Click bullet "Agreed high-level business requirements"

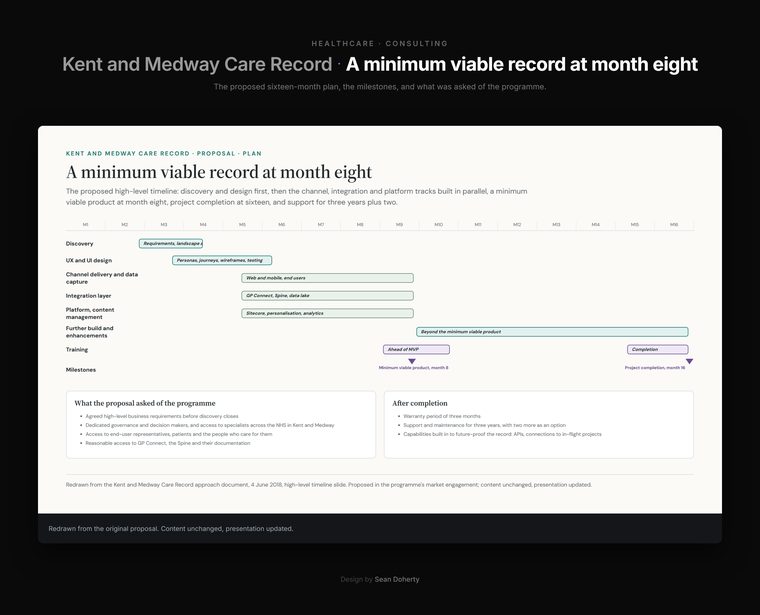coord(162,416)
